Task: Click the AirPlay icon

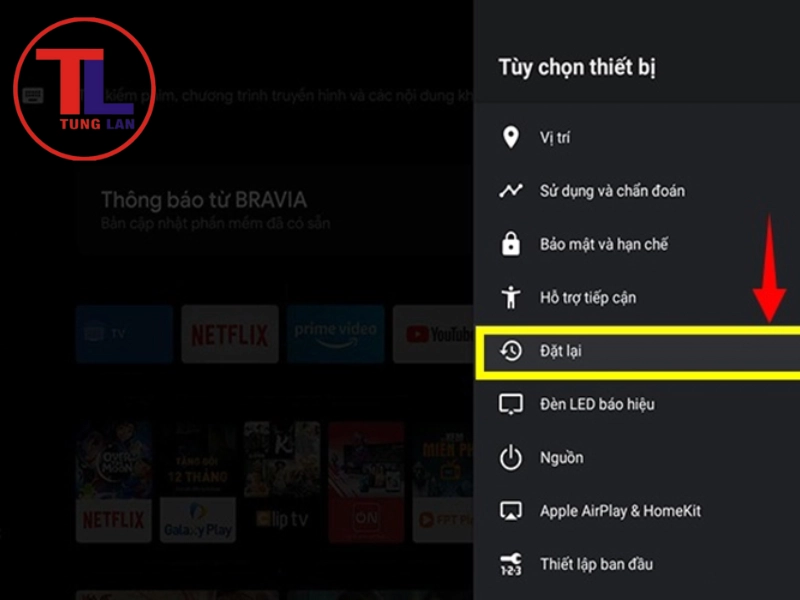Action: click(x=511, y=511)
